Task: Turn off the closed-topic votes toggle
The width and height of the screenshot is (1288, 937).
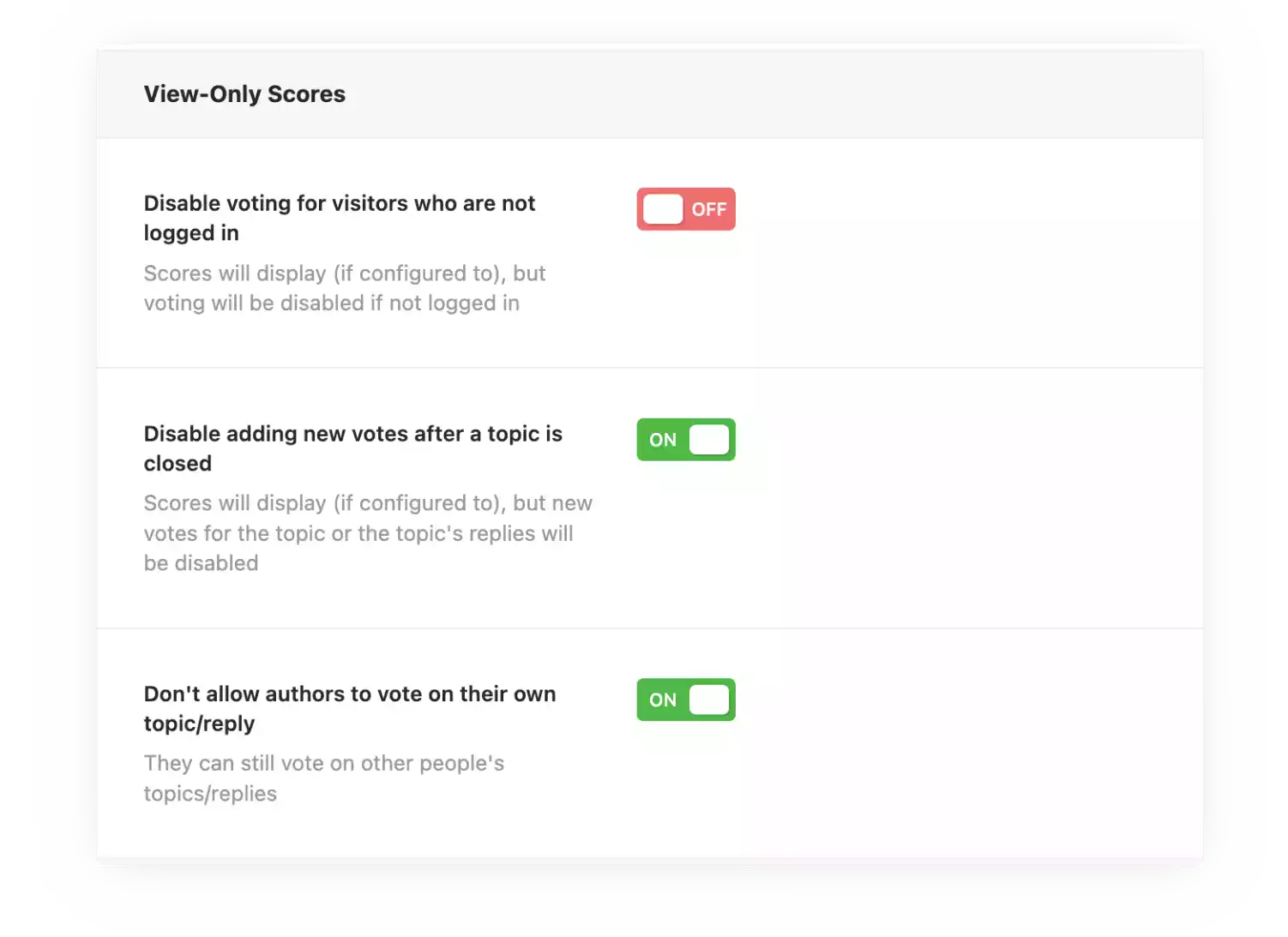Action: tap(685, 440)
